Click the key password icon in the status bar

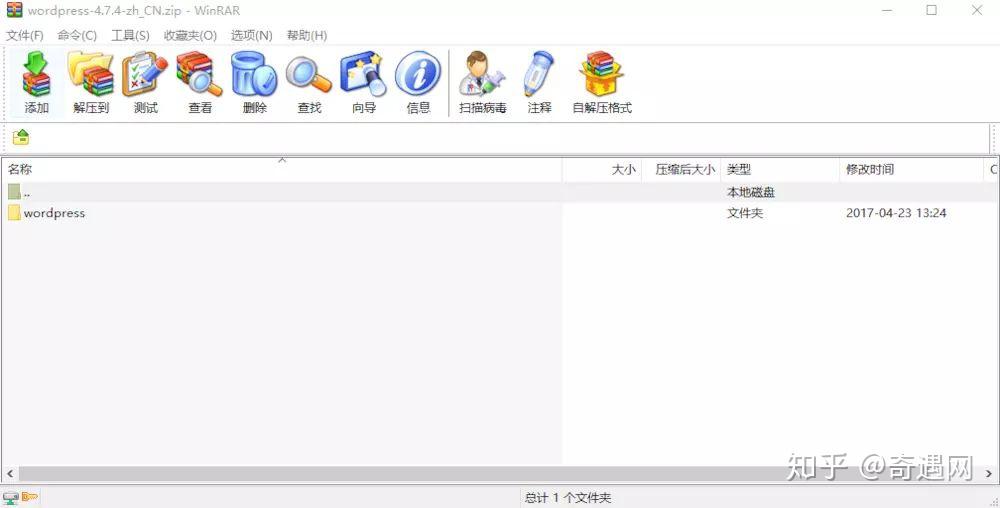click(x=30, y=497)
